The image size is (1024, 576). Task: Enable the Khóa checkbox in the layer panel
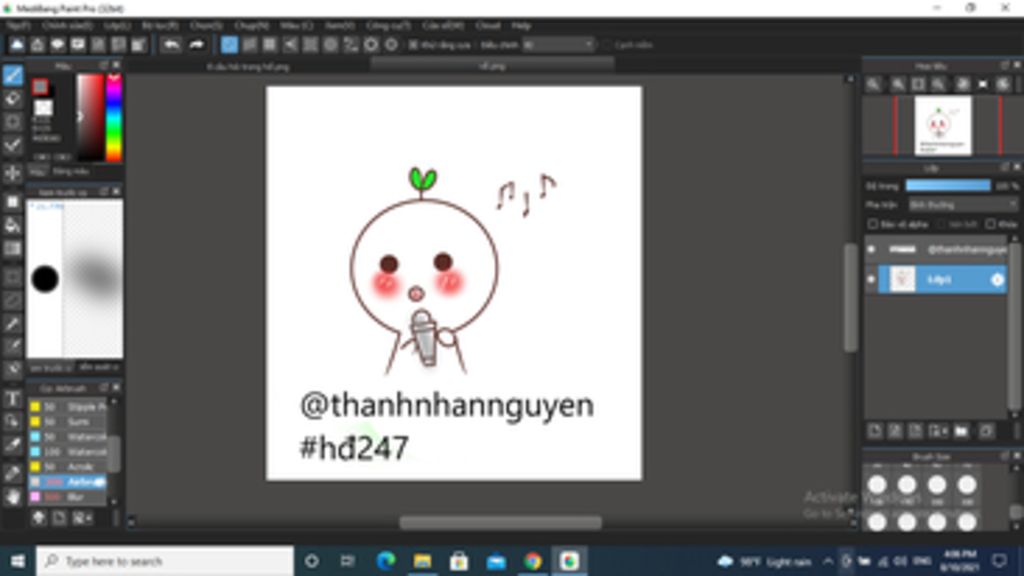tap(990, 224)
